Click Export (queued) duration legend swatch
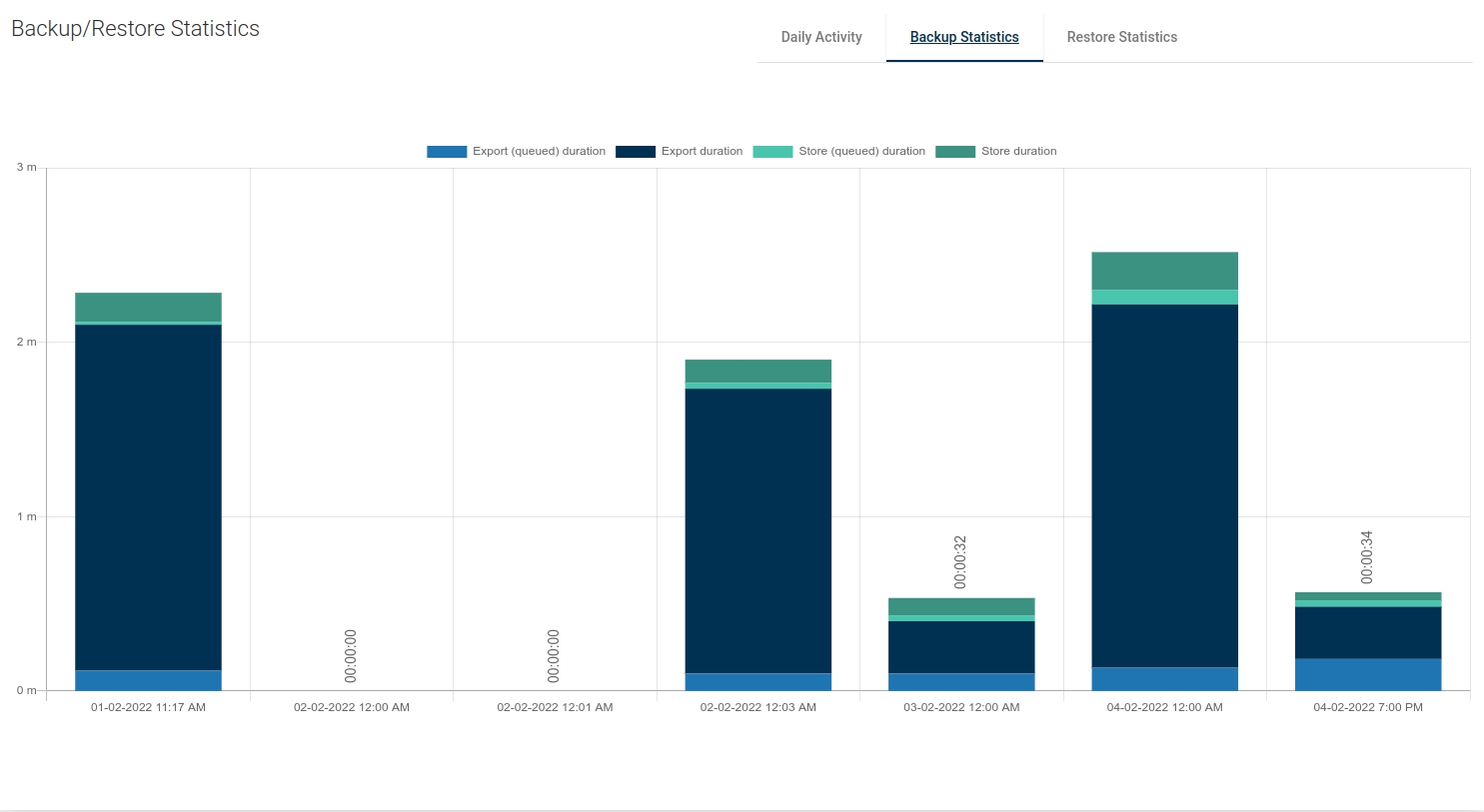The height and width of the screenshot is (812, 1484). 447,152
